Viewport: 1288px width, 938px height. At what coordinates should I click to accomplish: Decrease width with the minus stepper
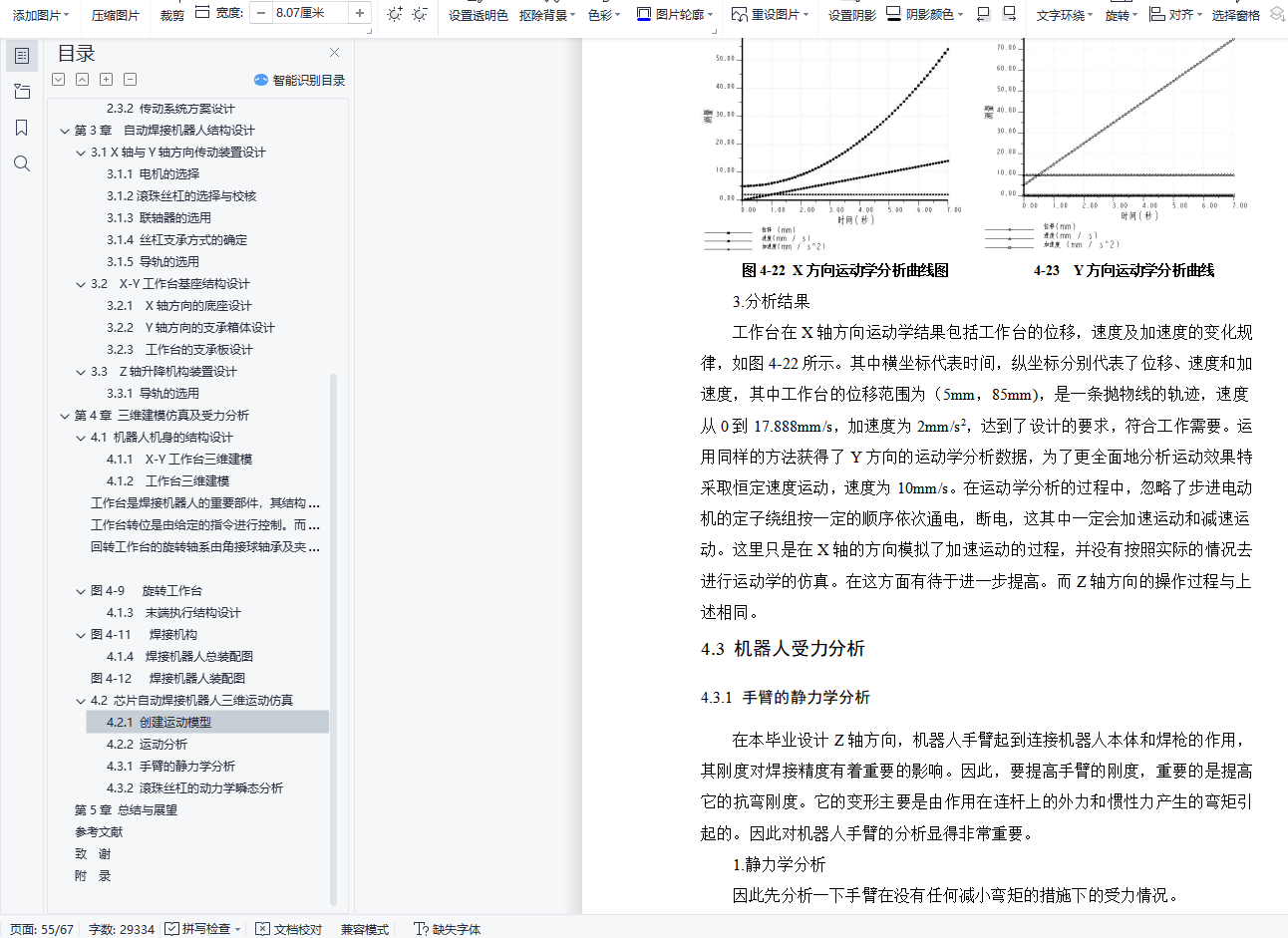[261, 13]
